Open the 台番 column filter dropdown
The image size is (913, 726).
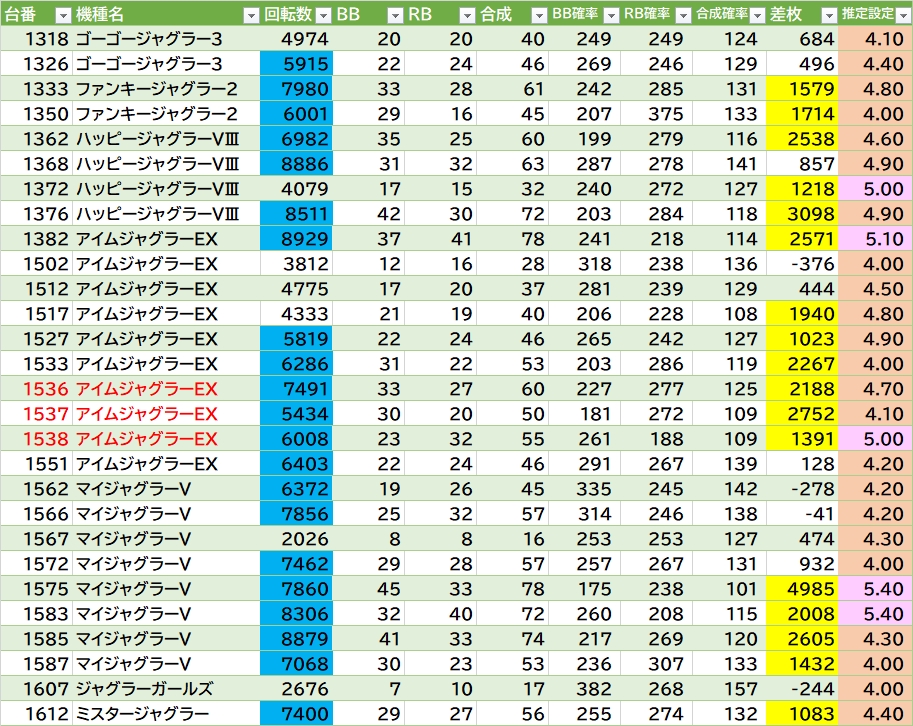point(63,16)
